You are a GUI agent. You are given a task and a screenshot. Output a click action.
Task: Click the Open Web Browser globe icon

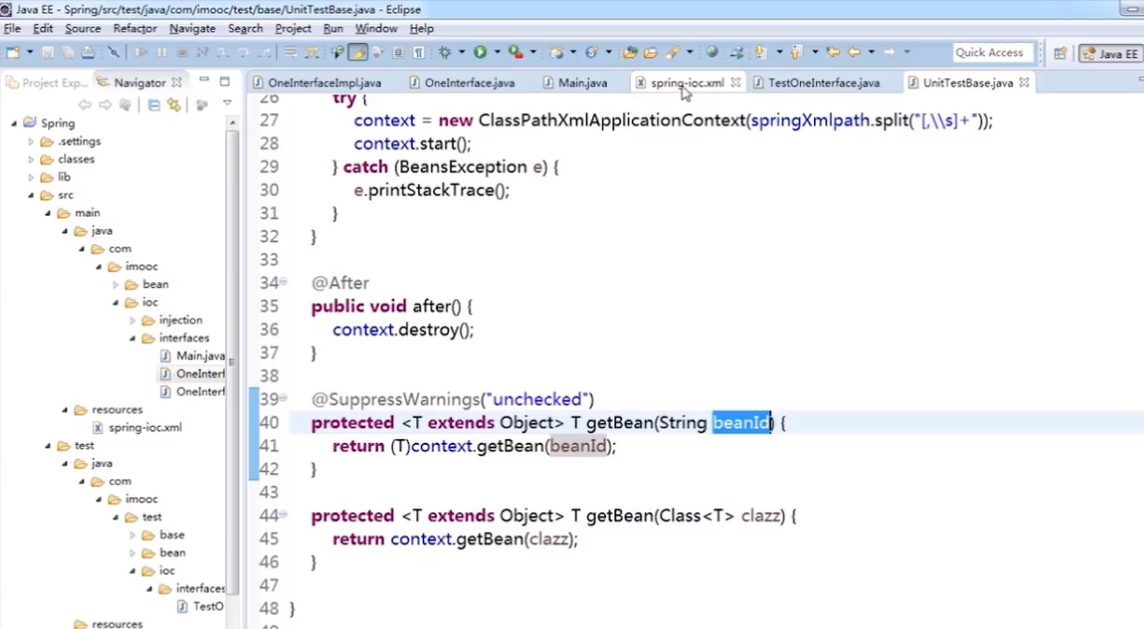click(x=712, y=52)
